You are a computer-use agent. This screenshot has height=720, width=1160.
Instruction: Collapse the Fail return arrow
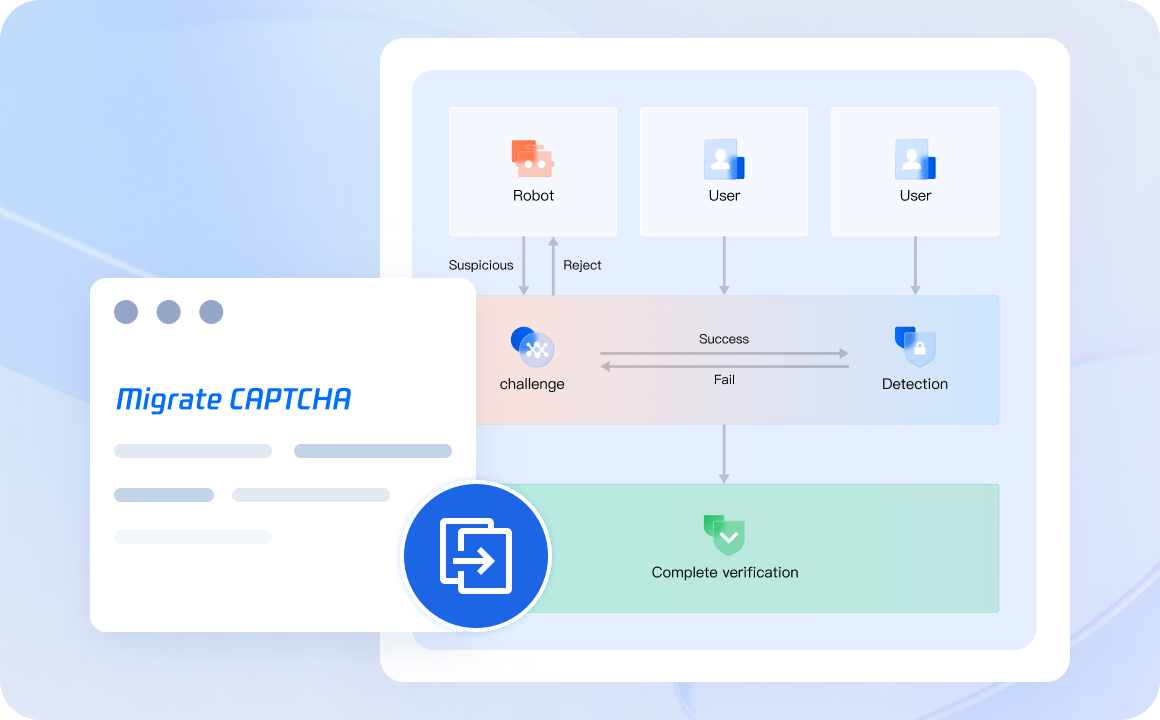pyautogui.click(x=724, y=367)
